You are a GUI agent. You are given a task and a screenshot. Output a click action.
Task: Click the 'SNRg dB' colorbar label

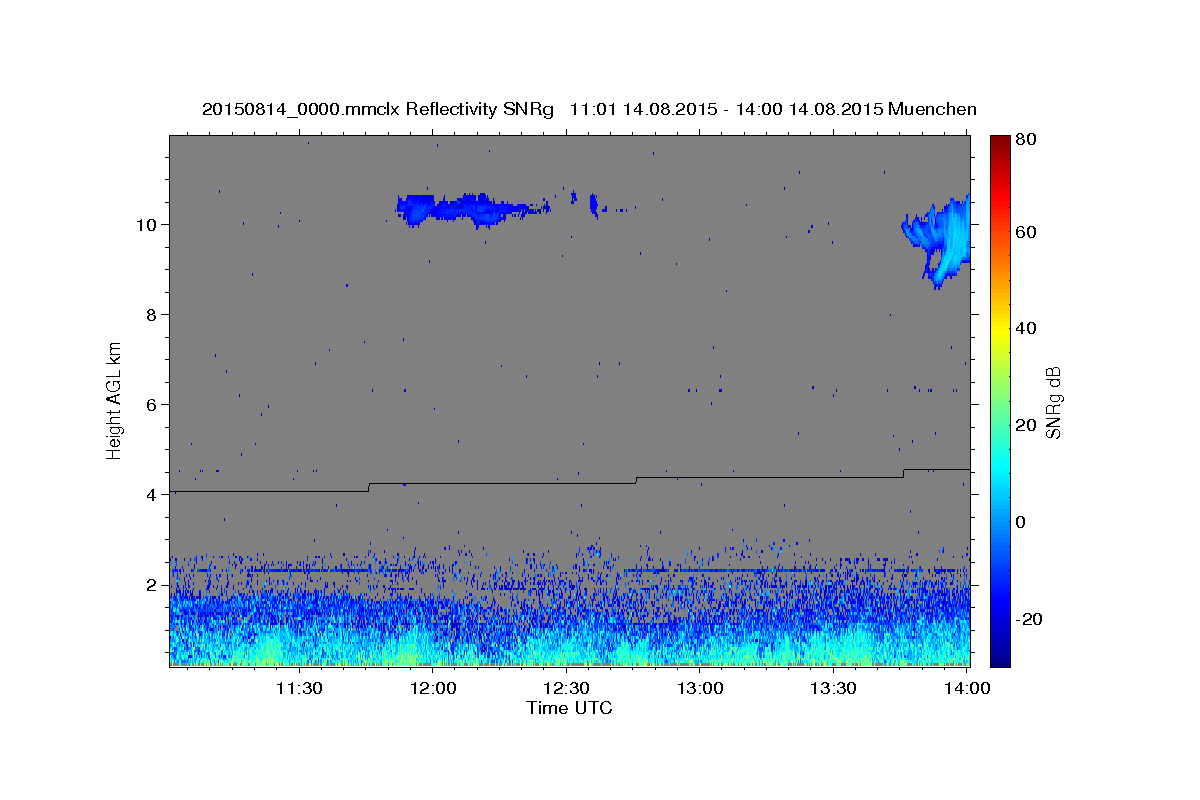[x=1052, y=402]
